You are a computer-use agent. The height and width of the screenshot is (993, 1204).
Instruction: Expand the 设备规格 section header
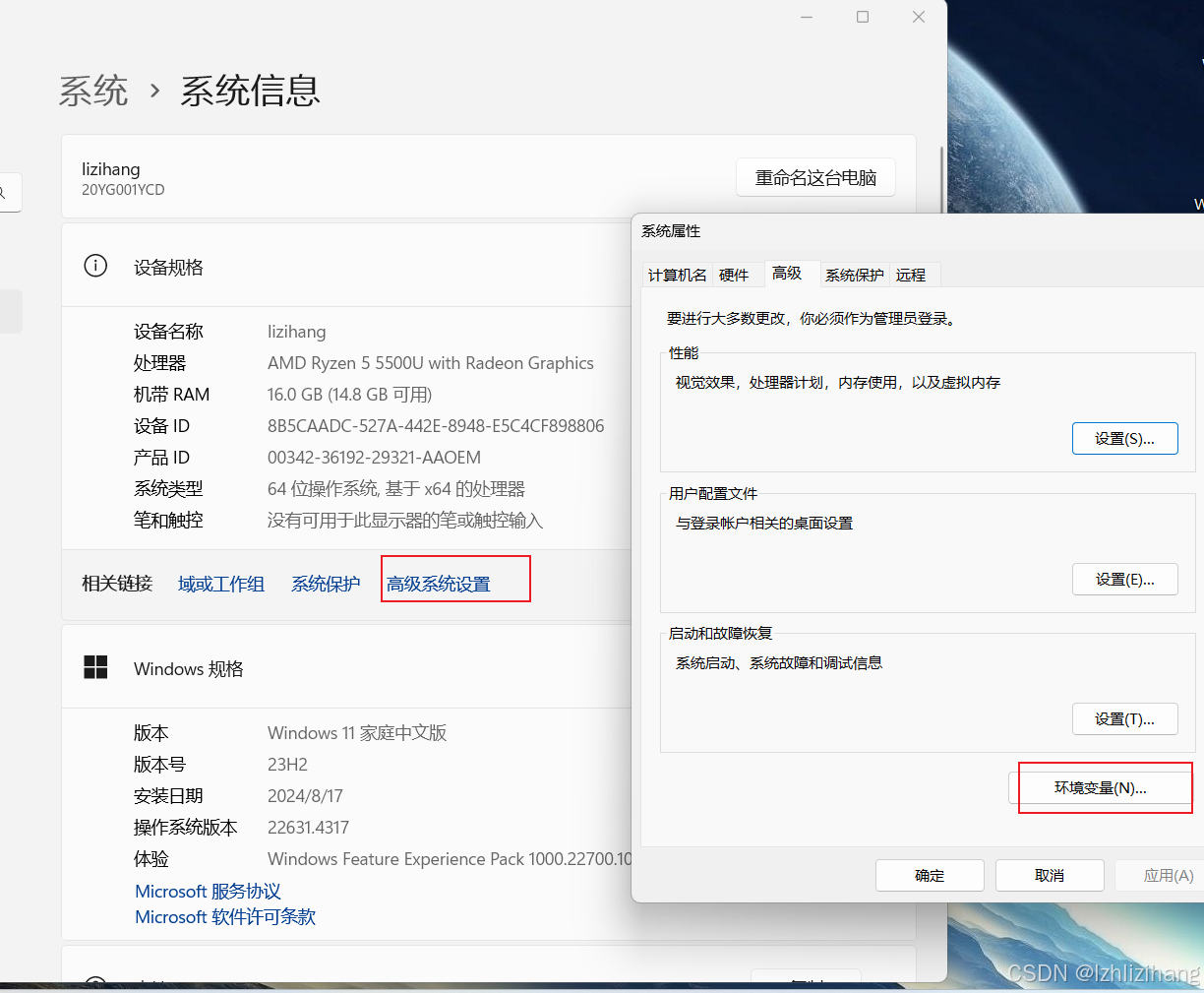346,266
